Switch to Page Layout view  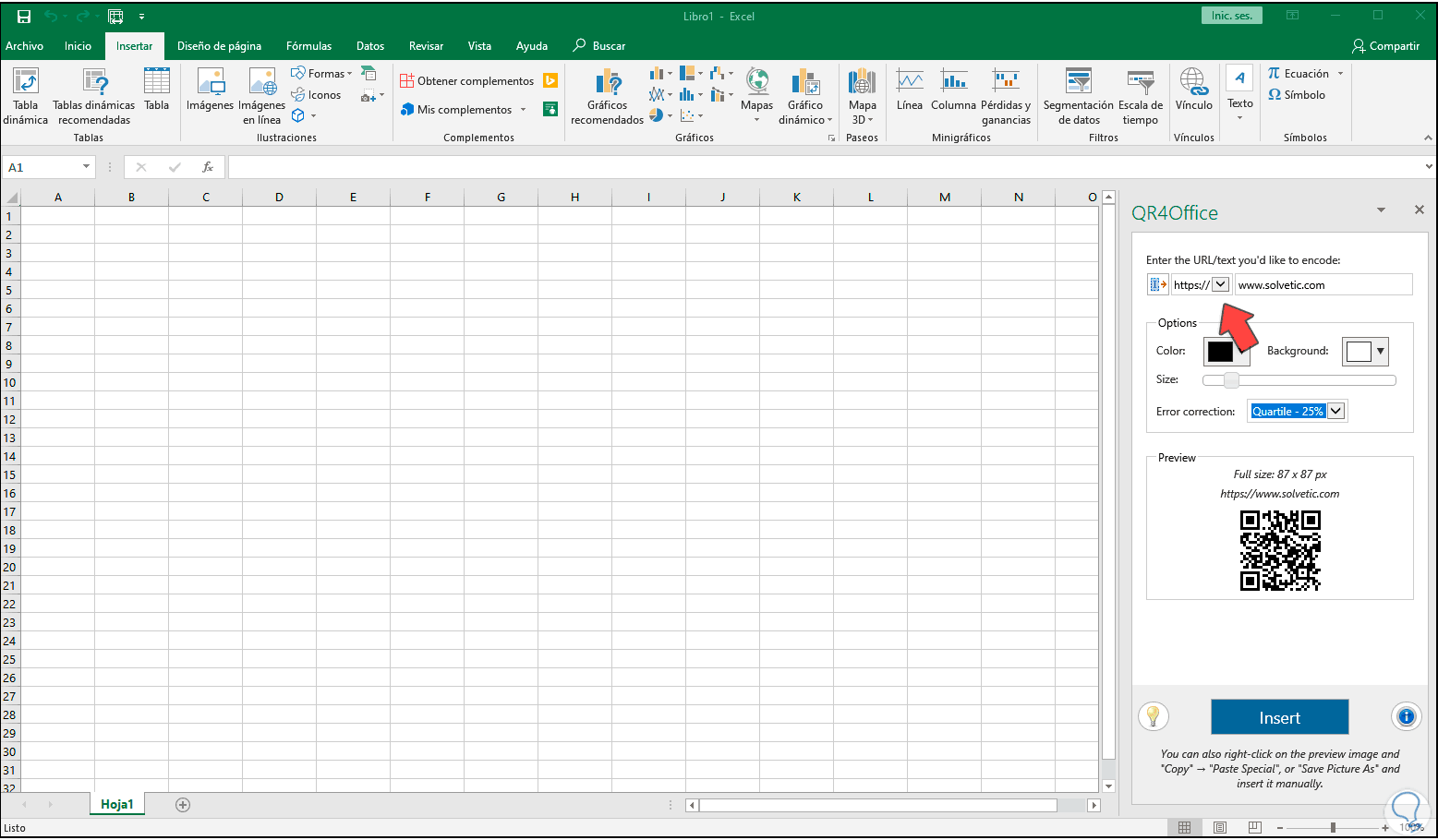[1219, 827]
